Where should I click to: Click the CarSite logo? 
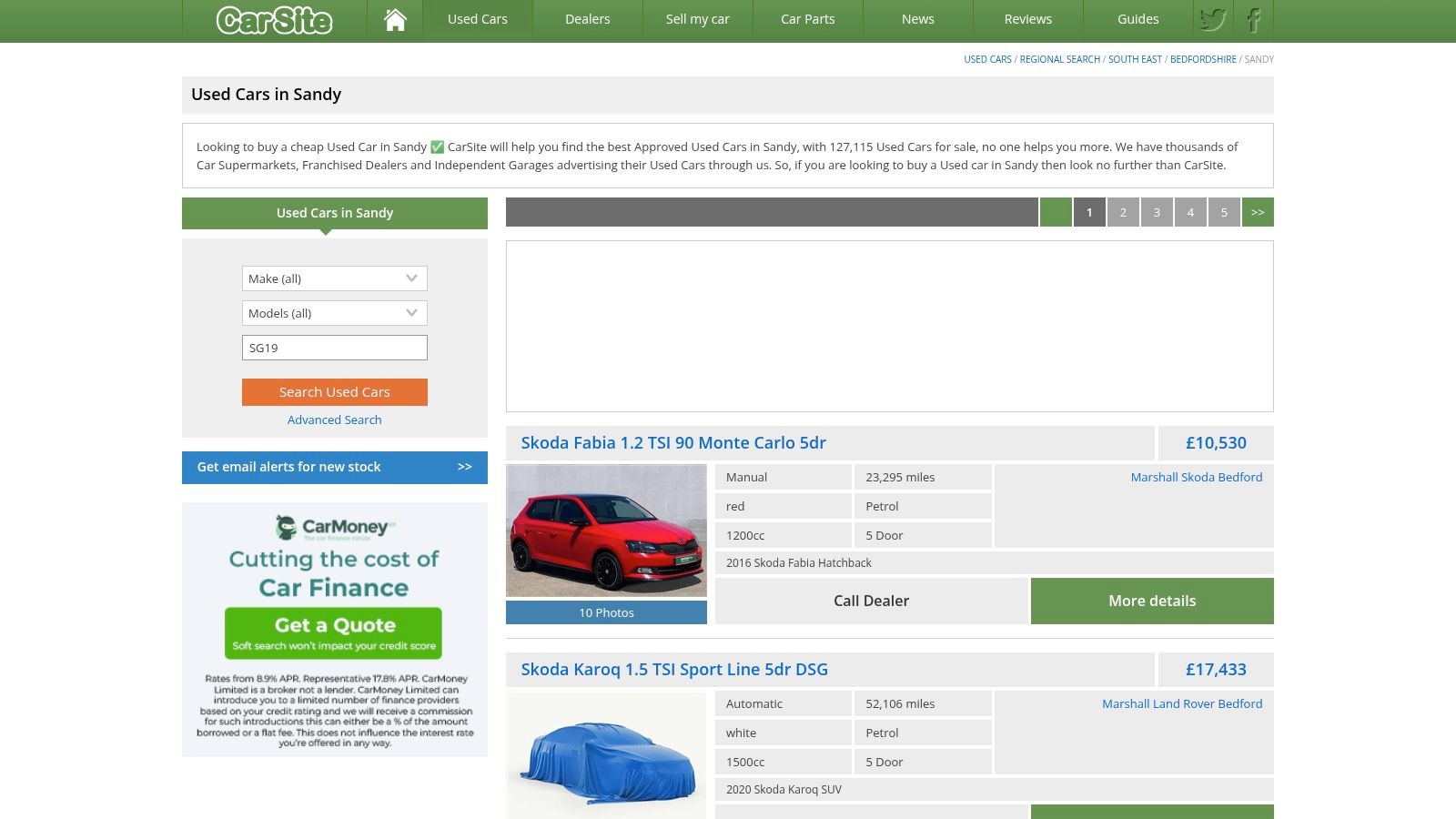[x=274, y=20]
